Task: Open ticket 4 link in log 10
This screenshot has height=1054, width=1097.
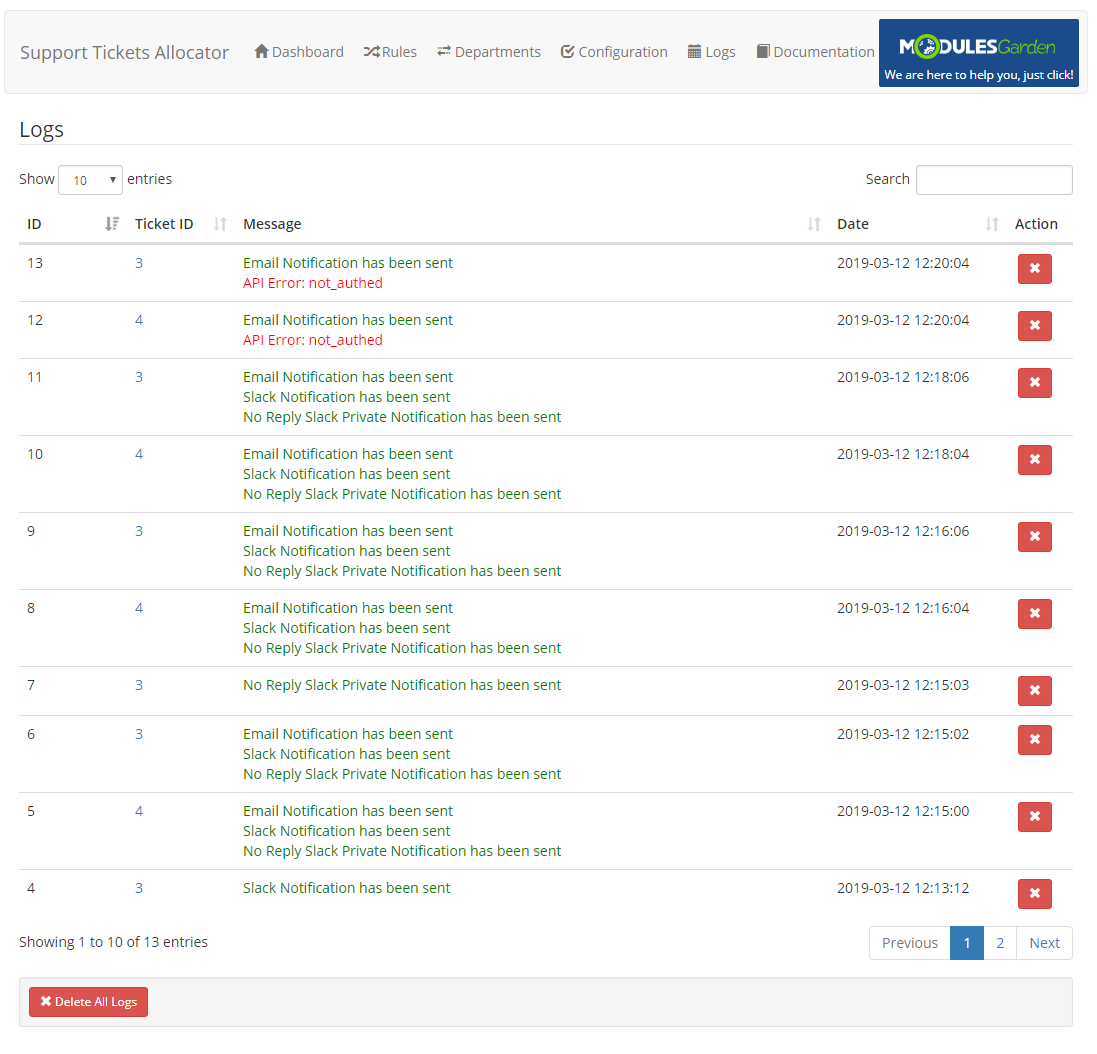Action: tap(139, 454)
